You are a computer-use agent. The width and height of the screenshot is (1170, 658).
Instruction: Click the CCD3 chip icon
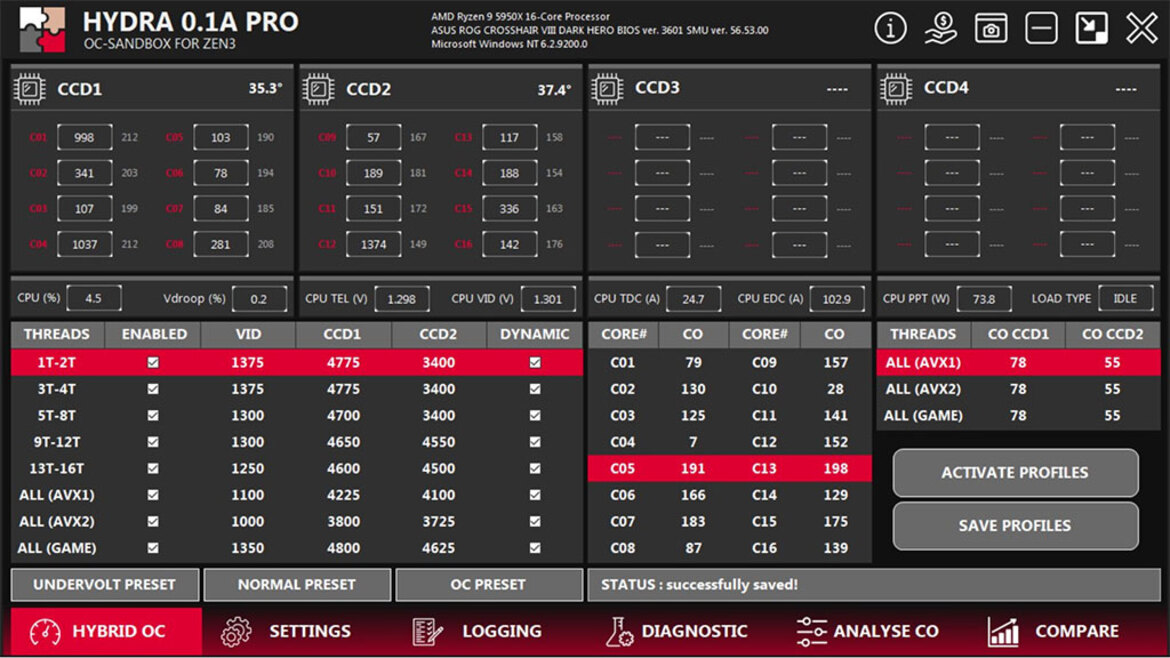coord(607,88)
